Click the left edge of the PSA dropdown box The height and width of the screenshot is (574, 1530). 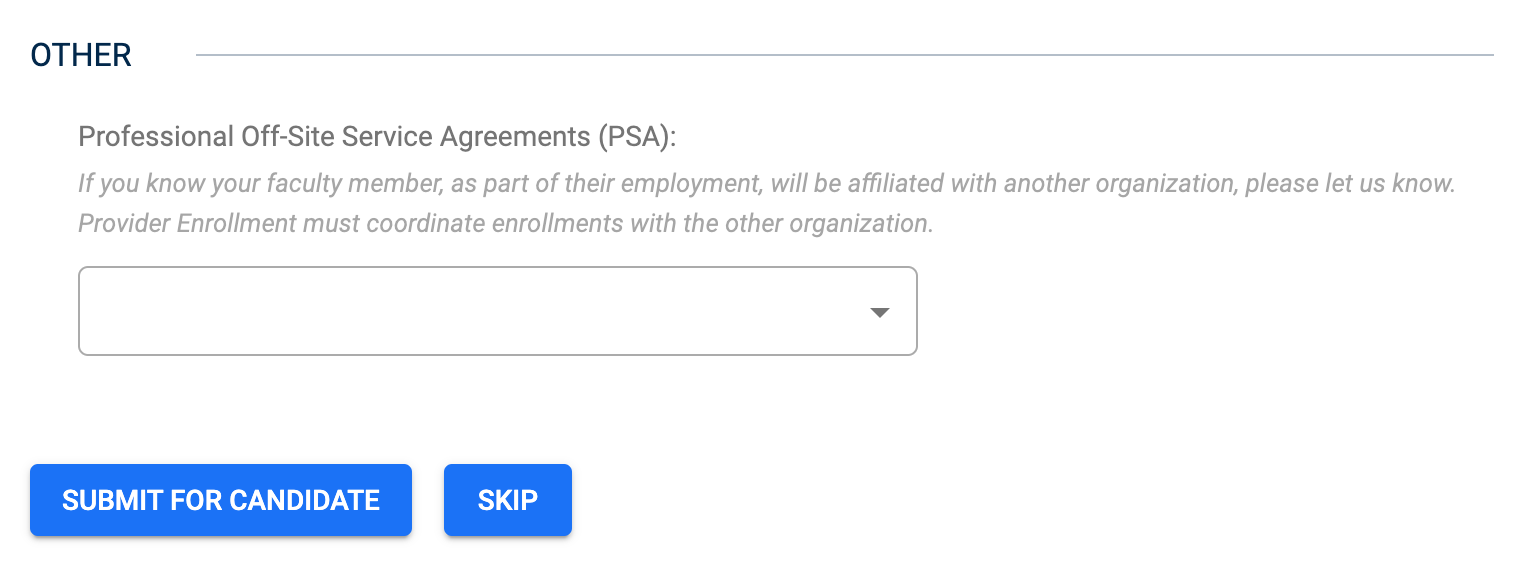click(x=84, y=311)
